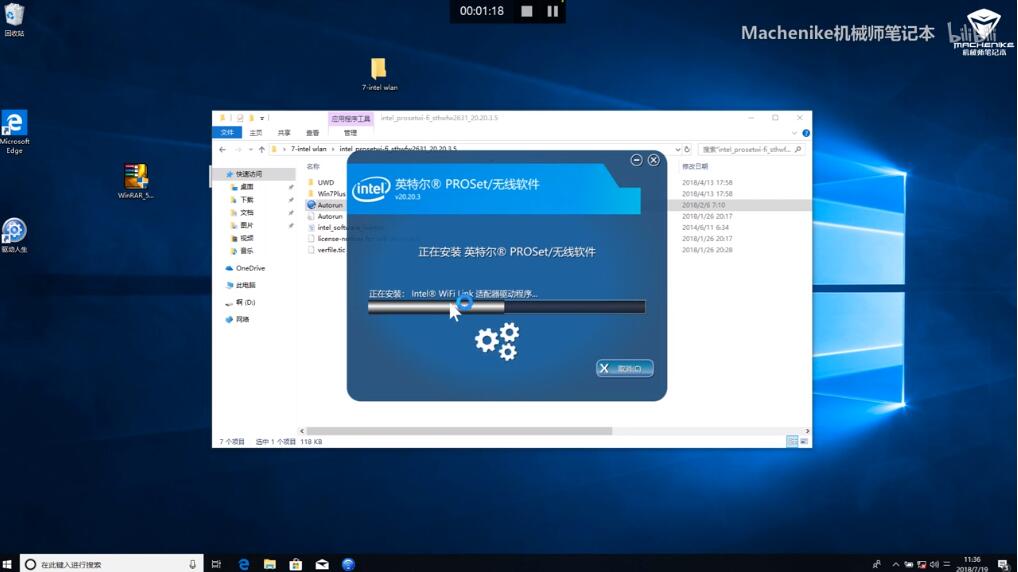
Task: Sort by the 修改日期 column header
Action: [695, 166]
